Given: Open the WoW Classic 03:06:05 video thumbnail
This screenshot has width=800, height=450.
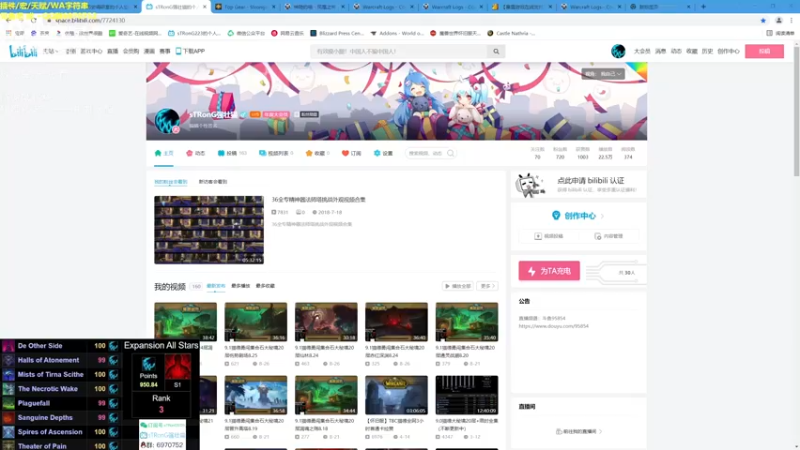Looking at the screenshot, I should pyautogui.click(x=396, y=395).
